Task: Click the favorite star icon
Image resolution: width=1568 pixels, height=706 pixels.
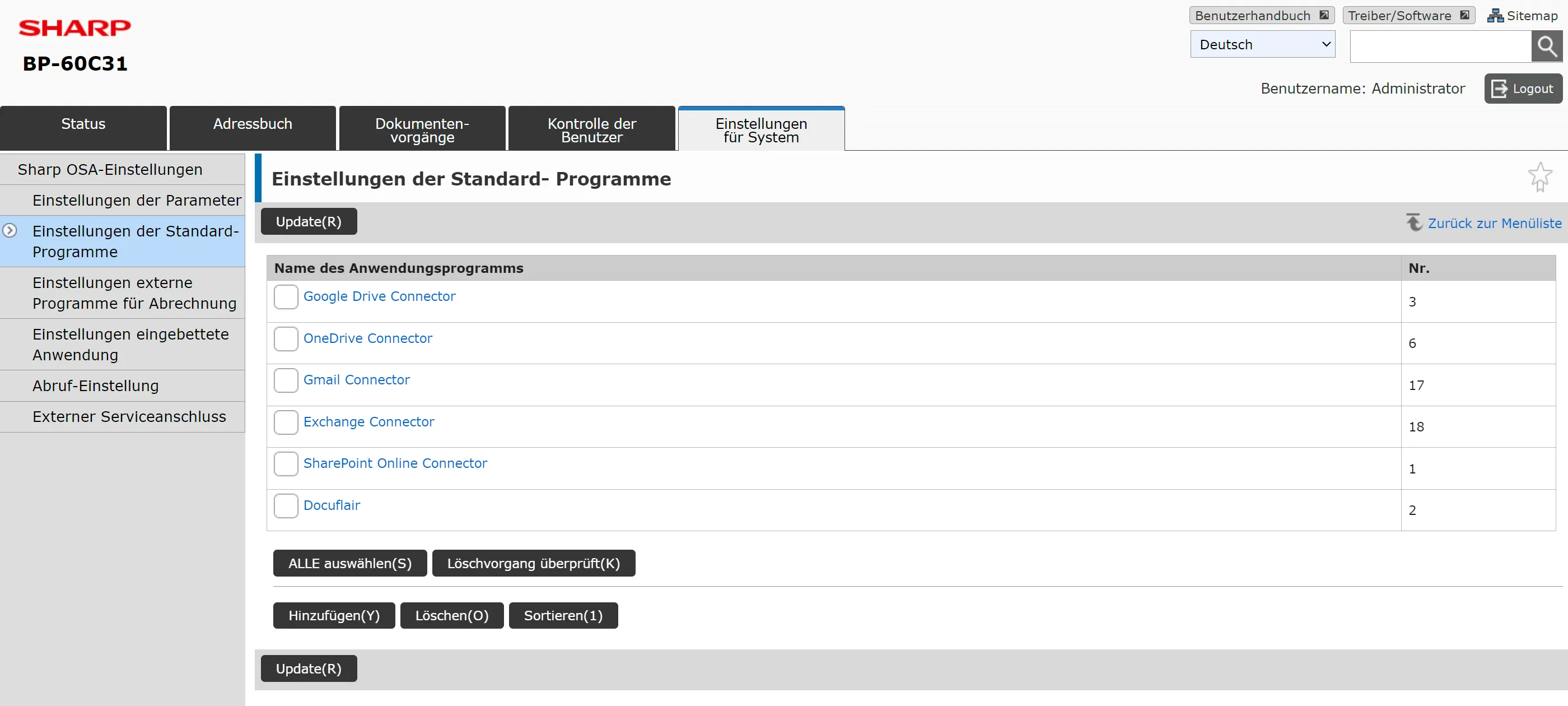Action: [1539, 176]
